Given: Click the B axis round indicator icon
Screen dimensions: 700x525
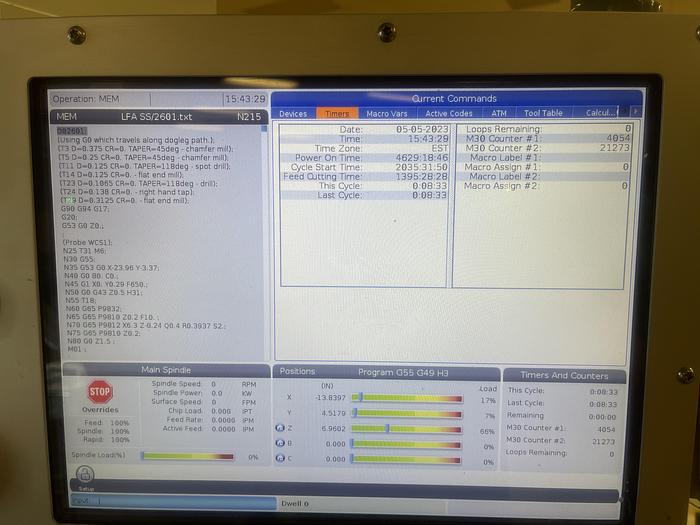Looking at the screenshot, I should (280, 444).
